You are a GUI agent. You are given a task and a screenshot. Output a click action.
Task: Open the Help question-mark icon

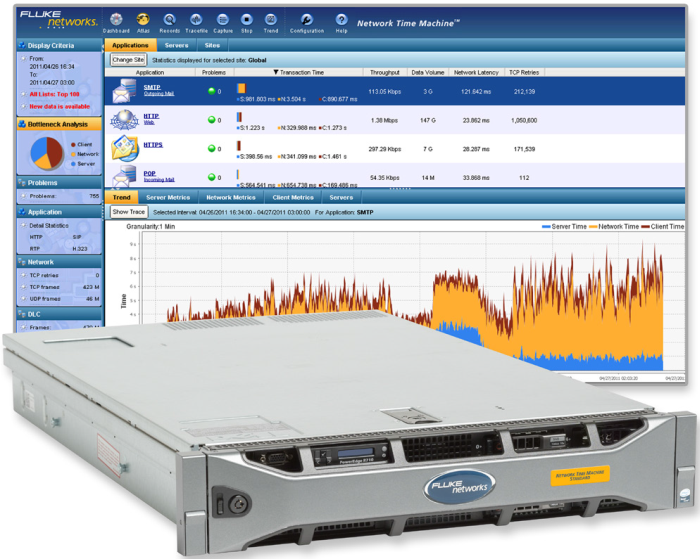click(342, 20)
